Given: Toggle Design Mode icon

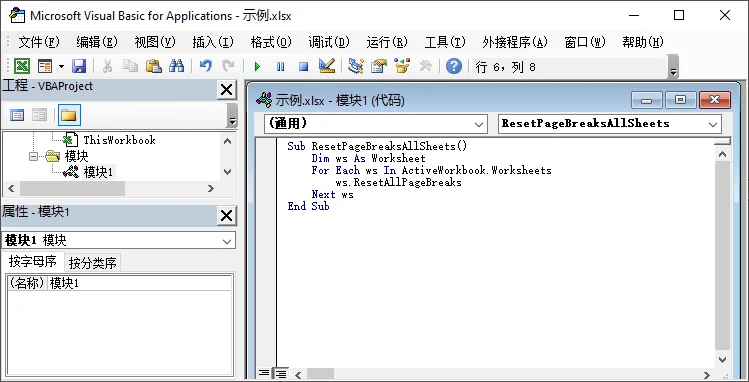Looking at the screenshot, I should pos(327,66).
